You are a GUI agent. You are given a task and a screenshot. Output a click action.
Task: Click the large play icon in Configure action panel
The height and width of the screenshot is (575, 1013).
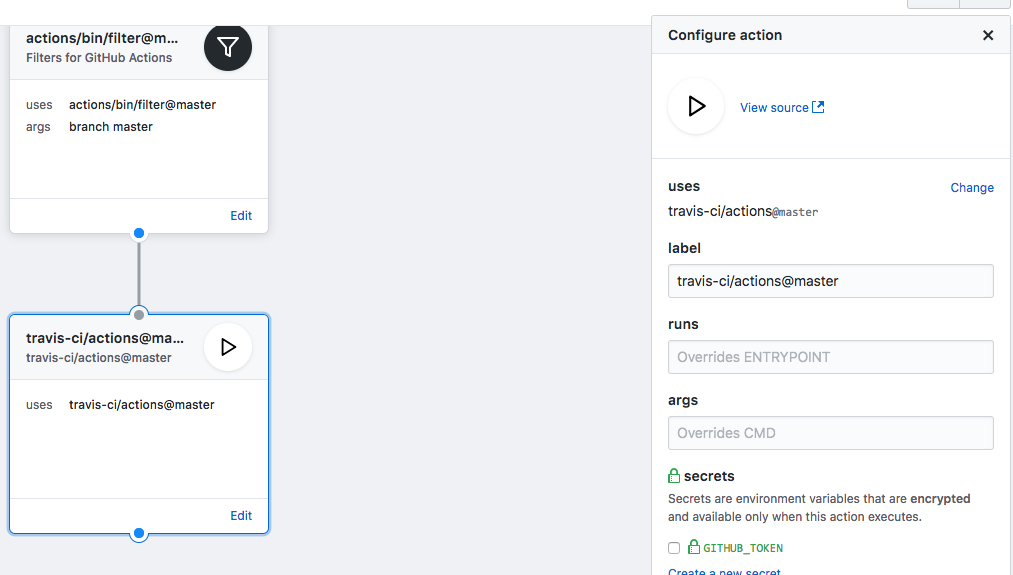click(x=696, y=106)
